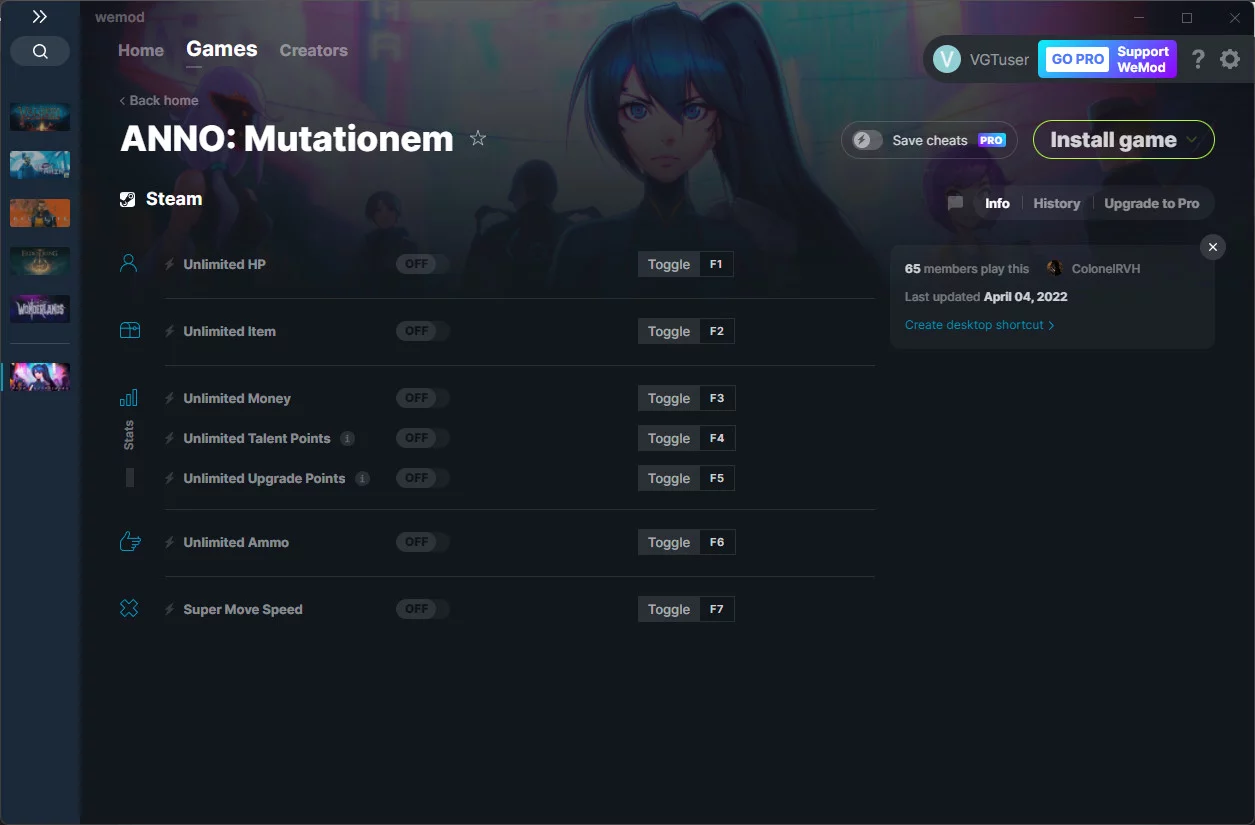Expand the sidebar with double chevron icon
The height and width of the screenshot is (825, 1255).
[40, 17]
